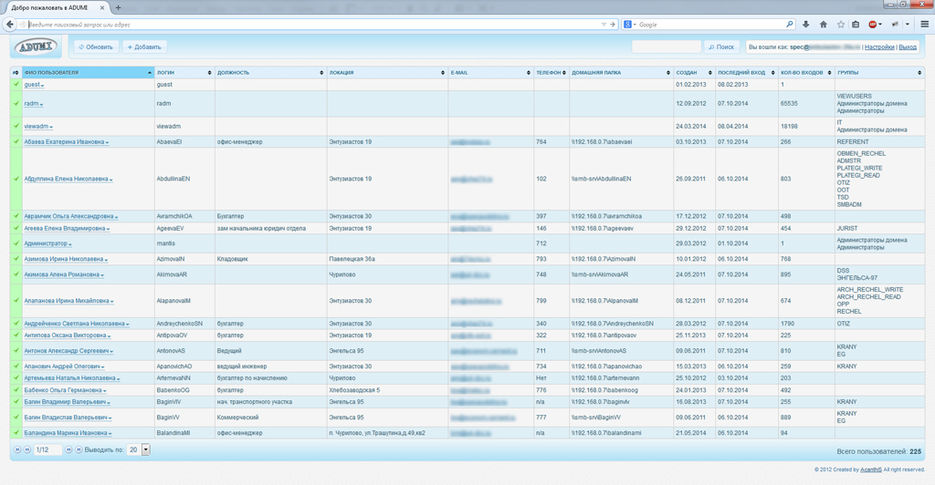Toggle the green check status for guest
This screenshot has width=935, height=485.
coord(16,84)
